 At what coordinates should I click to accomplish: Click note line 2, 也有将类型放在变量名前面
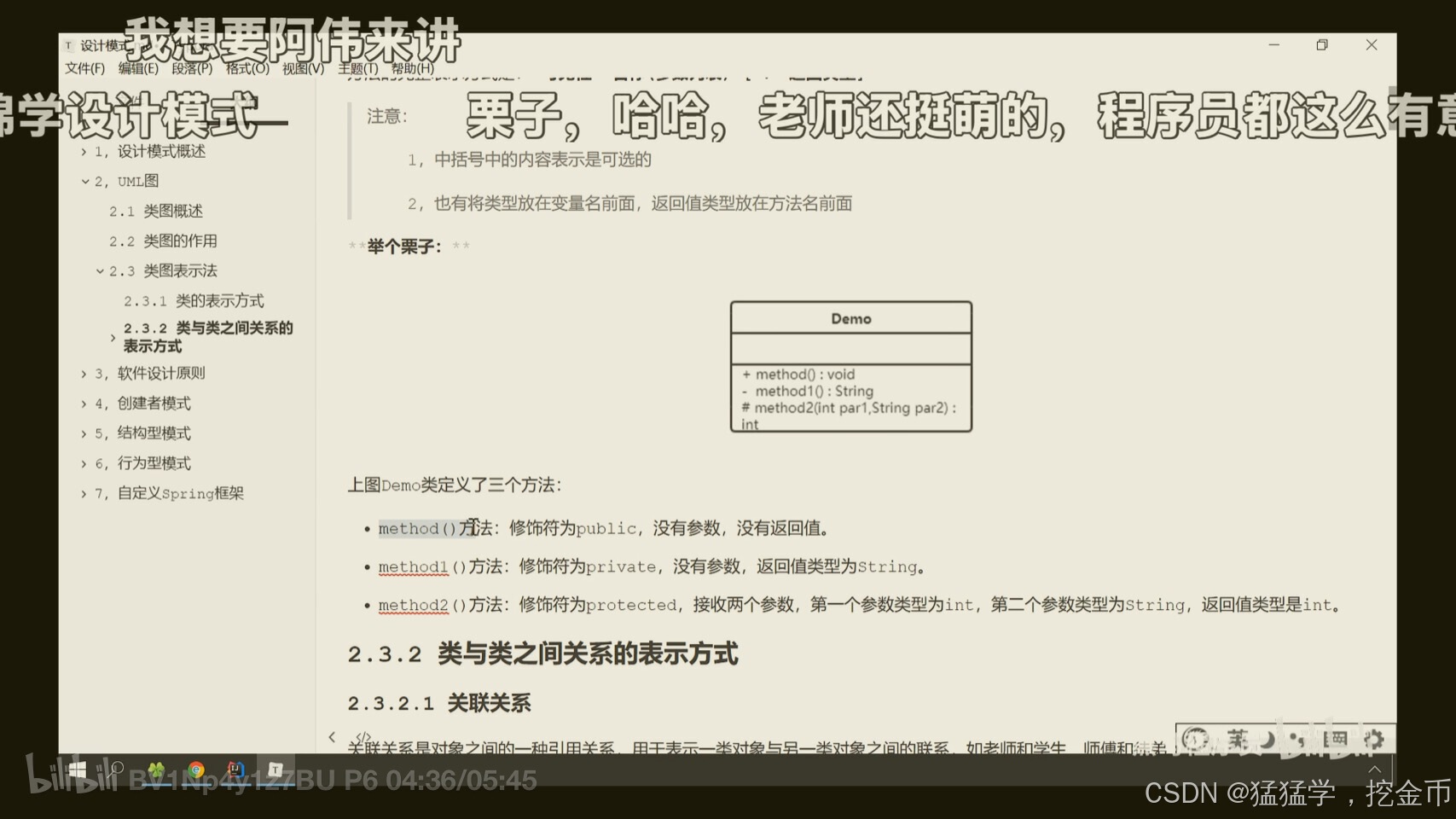point(629,203)
